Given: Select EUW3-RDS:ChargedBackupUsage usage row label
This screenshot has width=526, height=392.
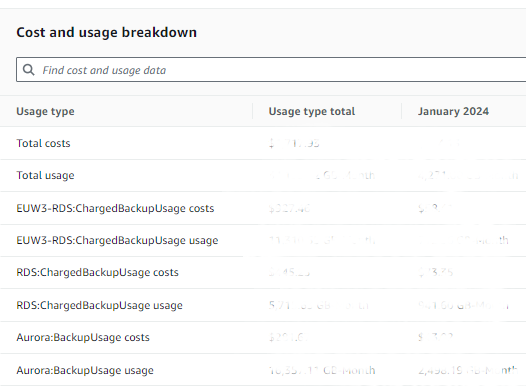Looking at the screenshot, I should [117, 240].
